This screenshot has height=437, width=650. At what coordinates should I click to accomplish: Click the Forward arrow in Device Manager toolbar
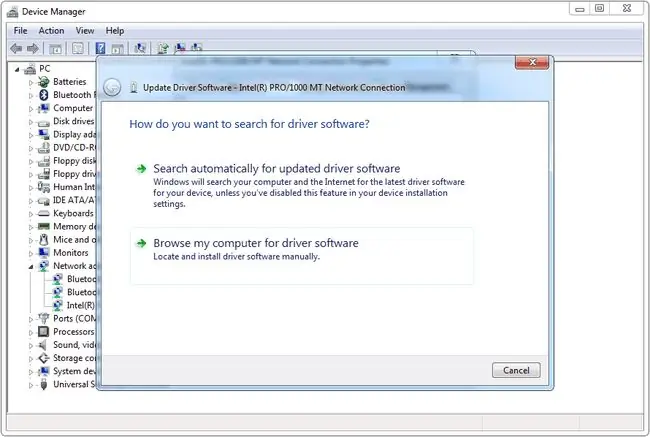33,49
